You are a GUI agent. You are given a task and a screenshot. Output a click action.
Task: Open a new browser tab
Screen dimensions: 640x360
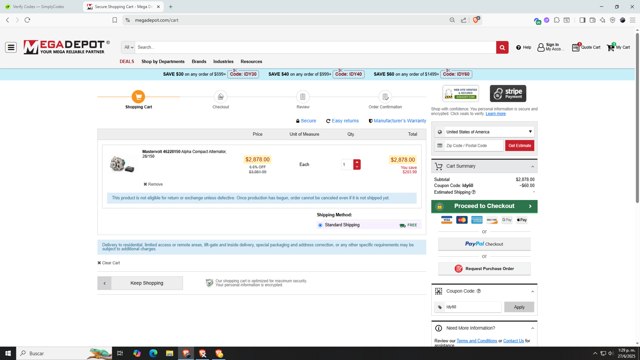pyautogui.click(x=171, y=7)
